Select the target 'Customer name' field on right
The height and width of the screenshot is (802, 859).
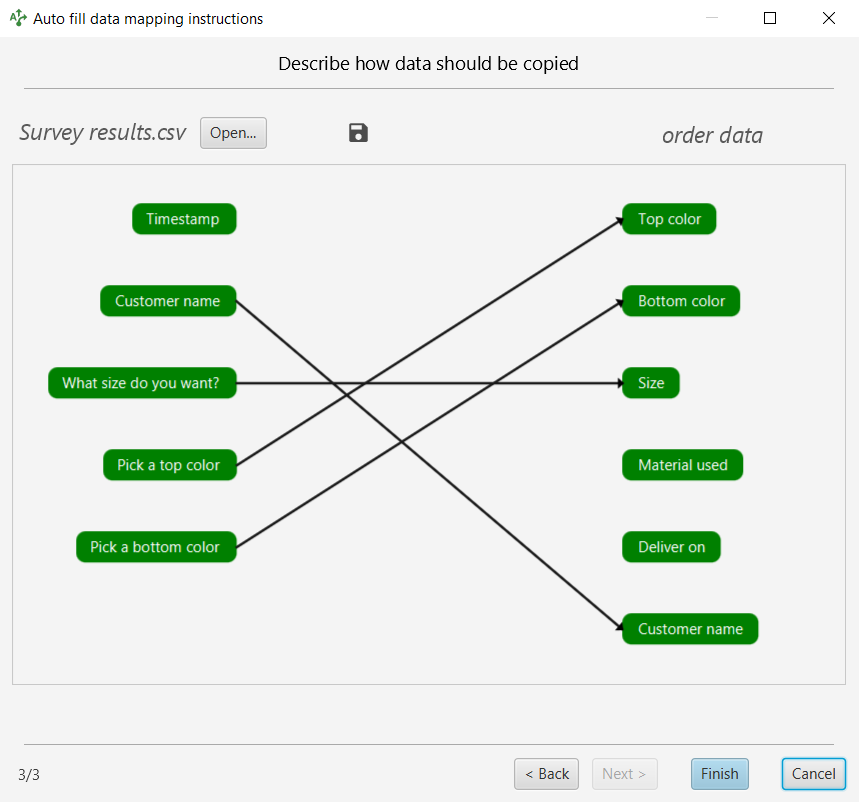[x=690, y=629]
